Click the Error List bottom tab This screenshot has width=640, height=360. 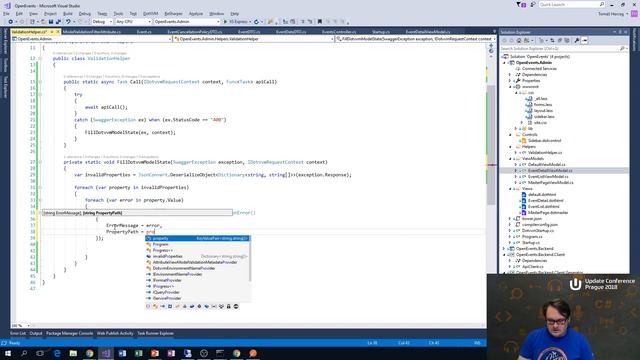click(18, 333)
